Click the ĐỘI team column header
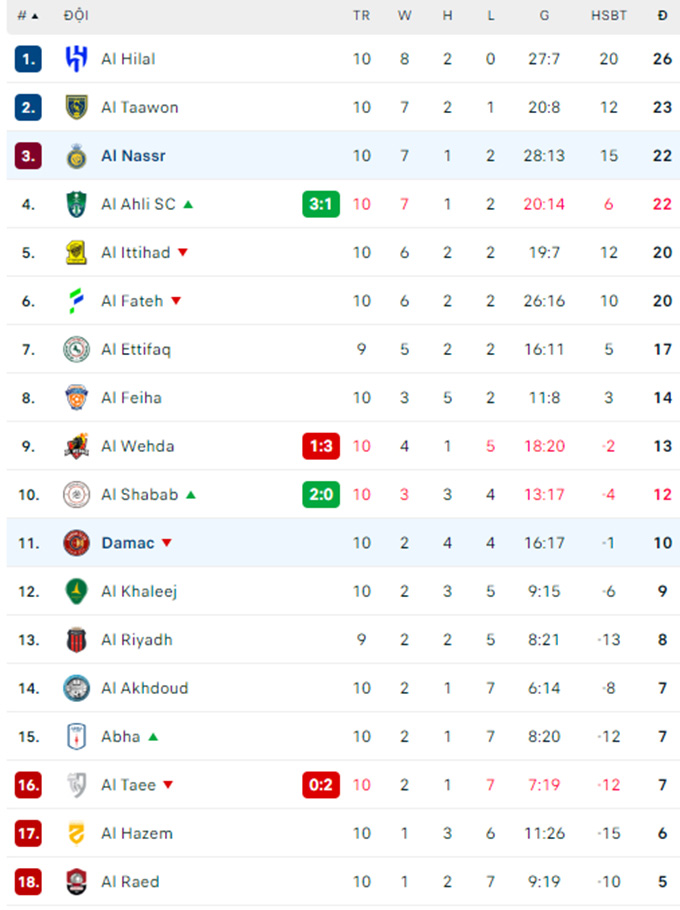 (76, 16)
